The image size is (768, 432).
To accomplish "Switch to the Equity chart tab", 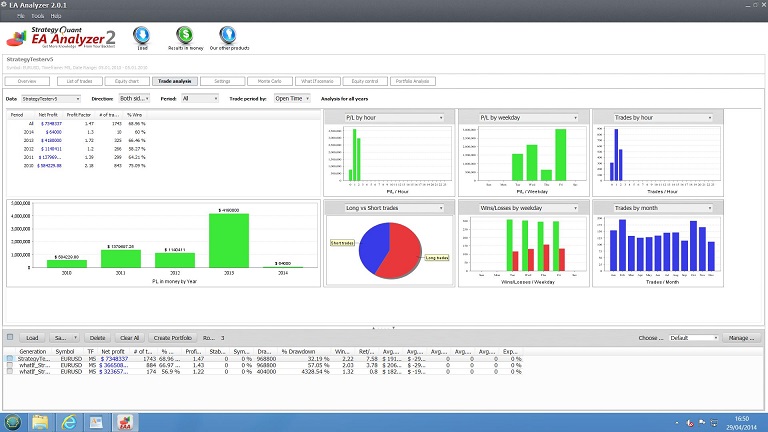I will [124, 80].
